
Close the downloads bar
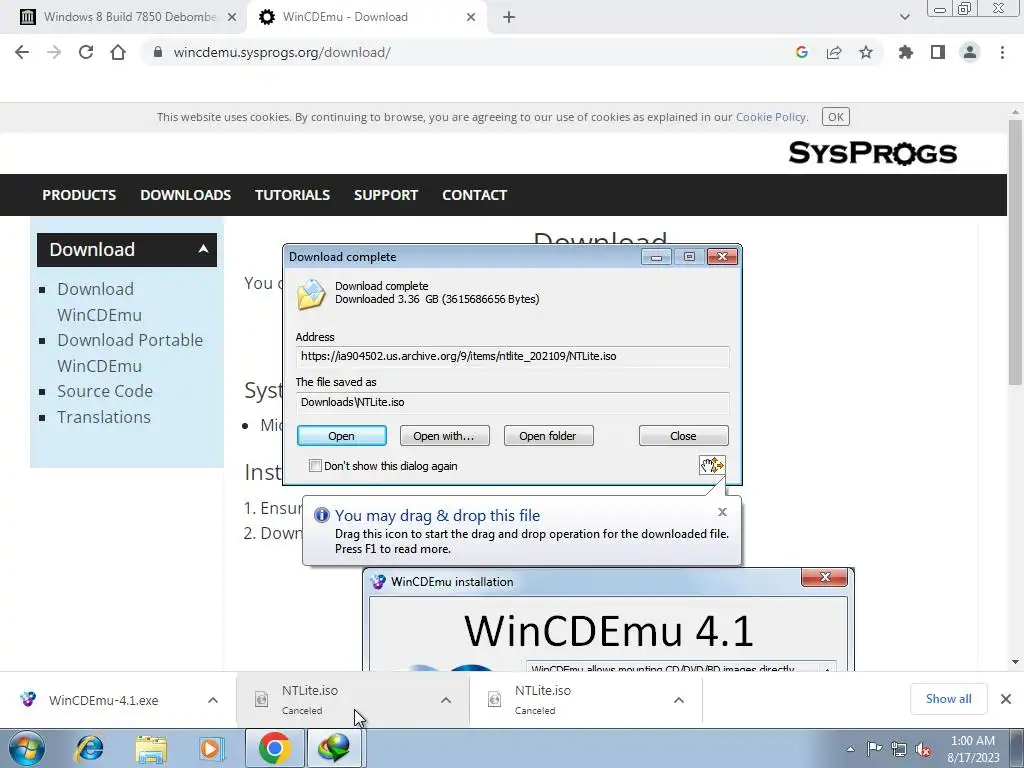point(1006,699)
